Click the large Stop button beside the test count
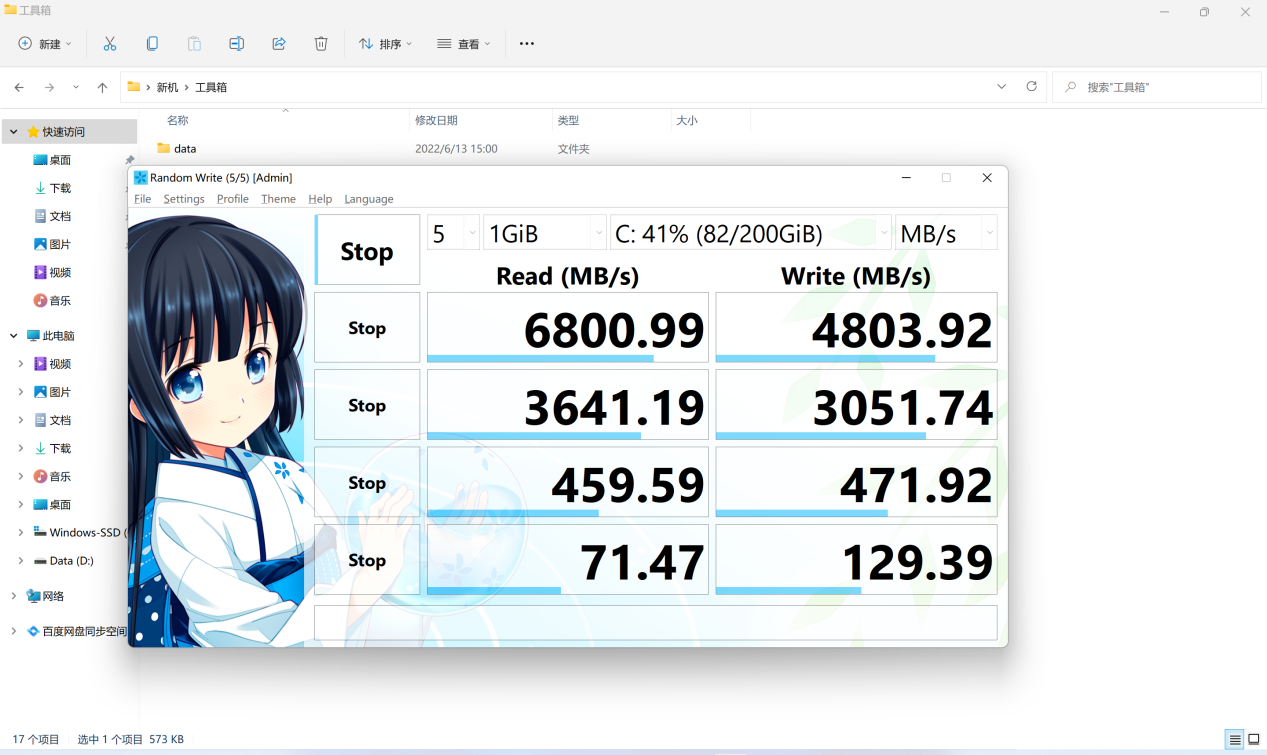The width and height of the screenshot is (1267, 755). pos(367,250)
